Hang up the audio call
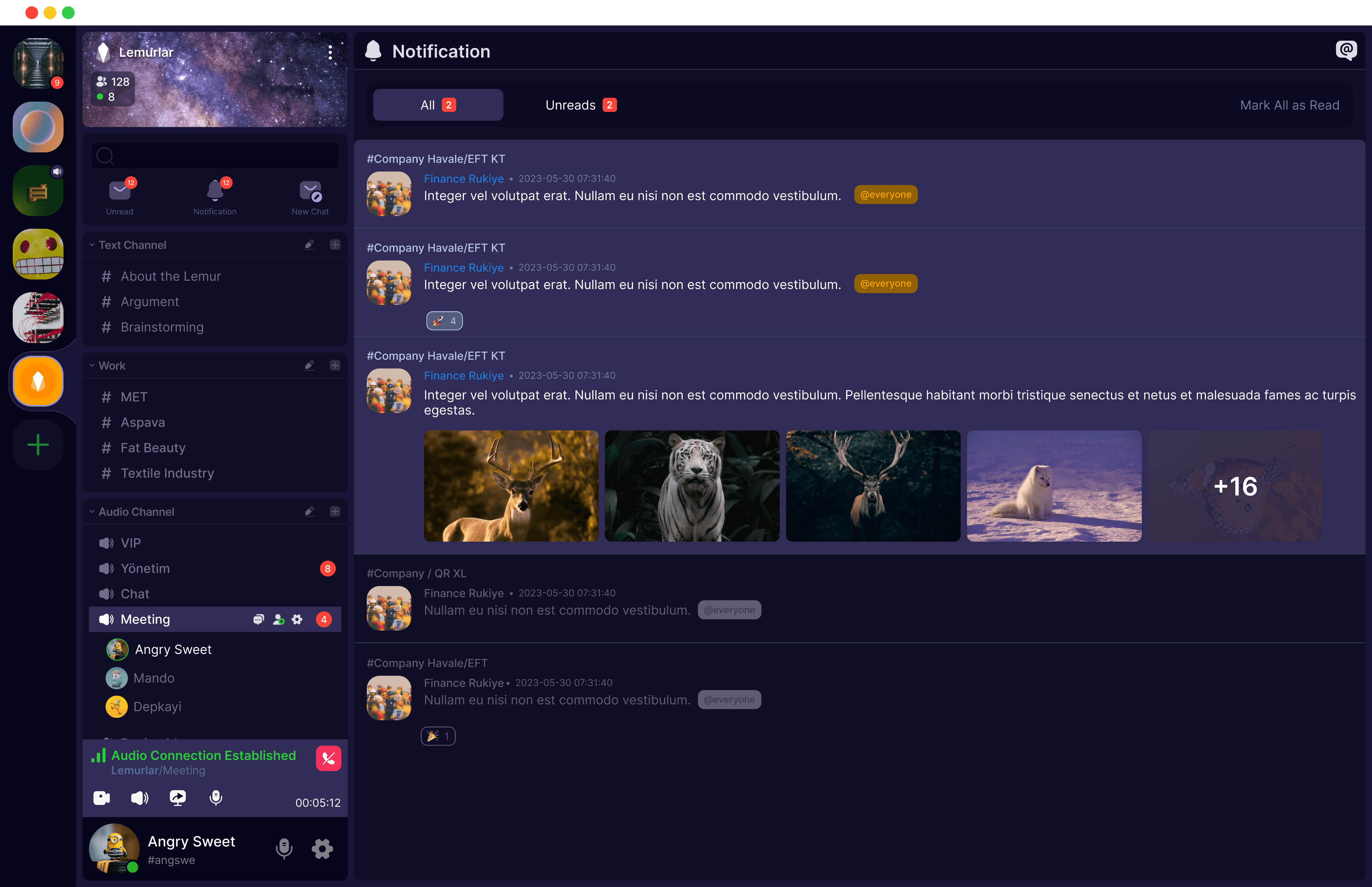The width and height of the screenshot is (1372, 887). point(328,759)
